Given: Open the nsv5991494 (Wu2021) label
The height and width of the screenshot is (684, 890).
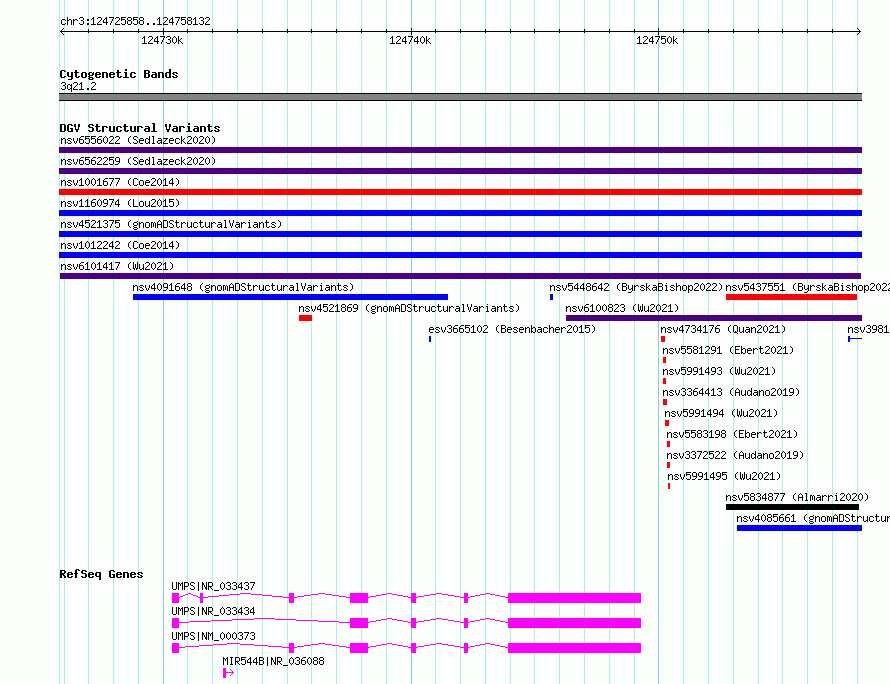Looking at the screenshot, I should 721,413.
